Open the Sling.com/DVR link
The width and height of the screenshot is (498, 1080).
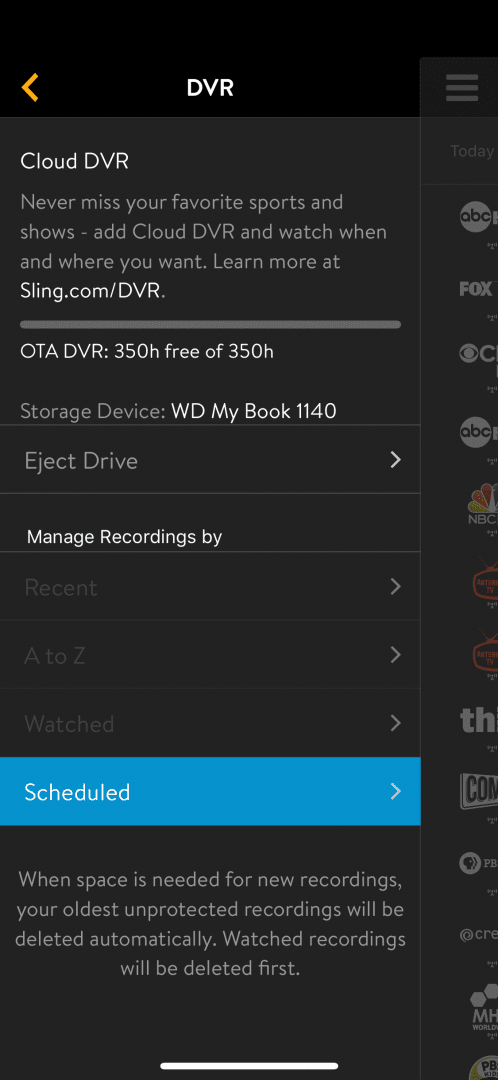(91, 291)
